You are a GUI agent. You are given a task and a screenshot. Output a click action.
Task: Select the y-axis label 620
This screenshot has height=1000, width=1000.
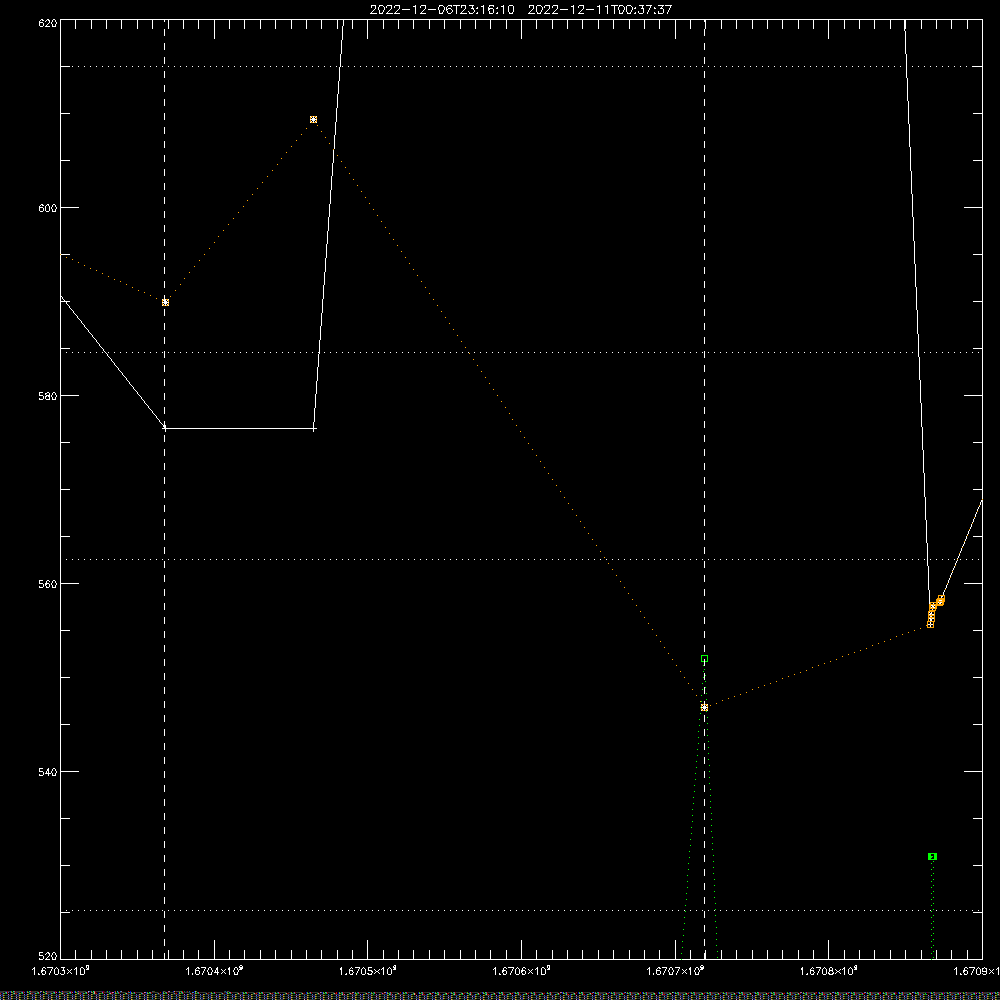tap(48, 23)
